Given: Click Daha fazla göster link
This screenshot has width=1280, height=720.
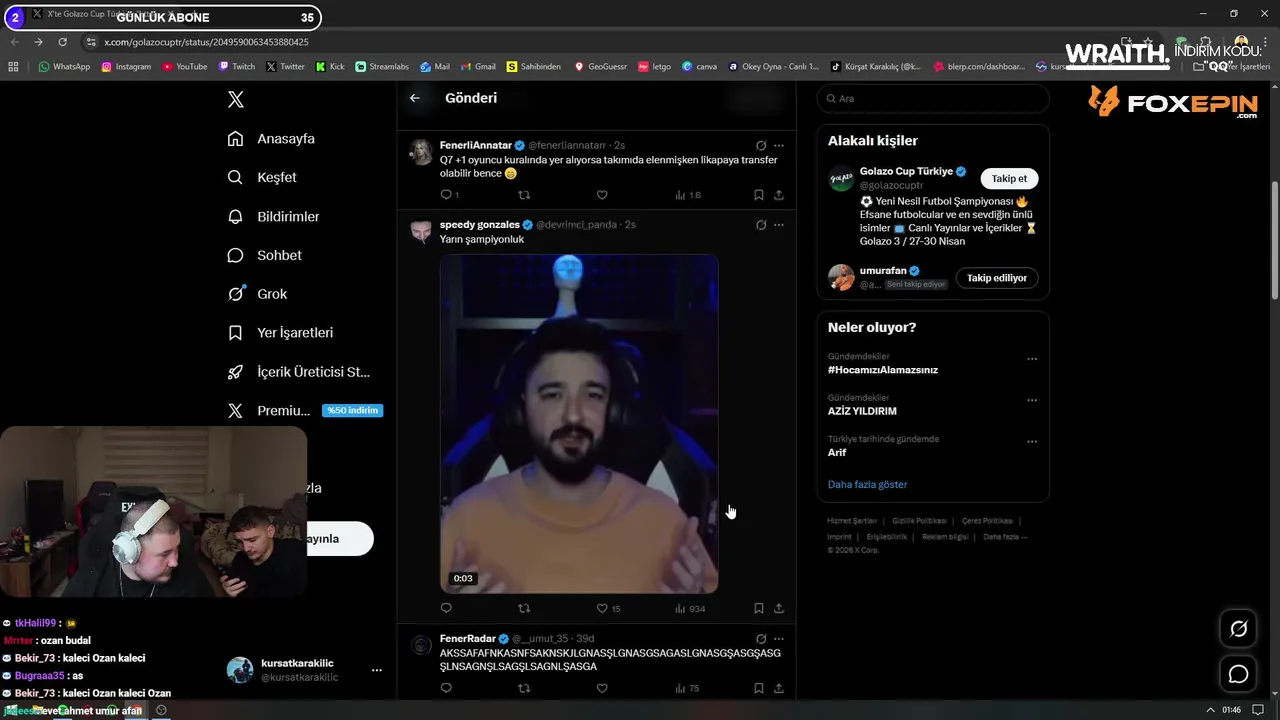Looking at the screenshot, I should tap(867, 484).
